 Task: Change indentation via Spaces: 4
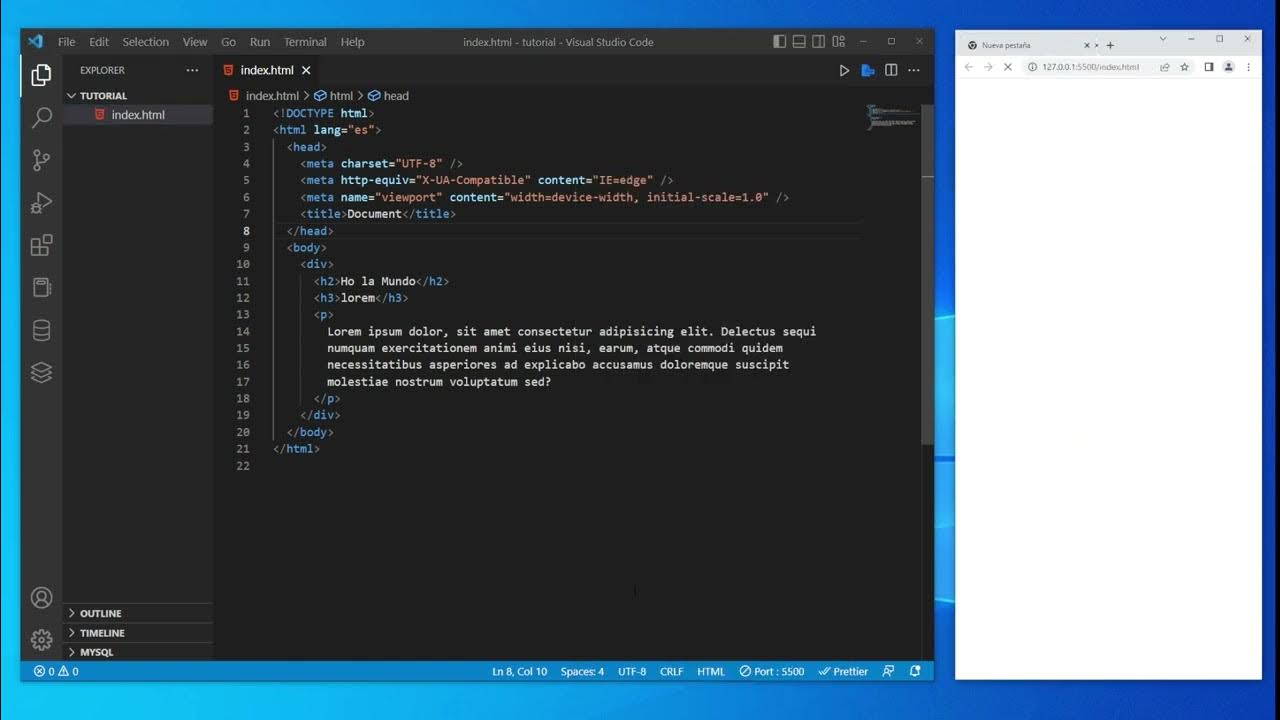point(582,672)
